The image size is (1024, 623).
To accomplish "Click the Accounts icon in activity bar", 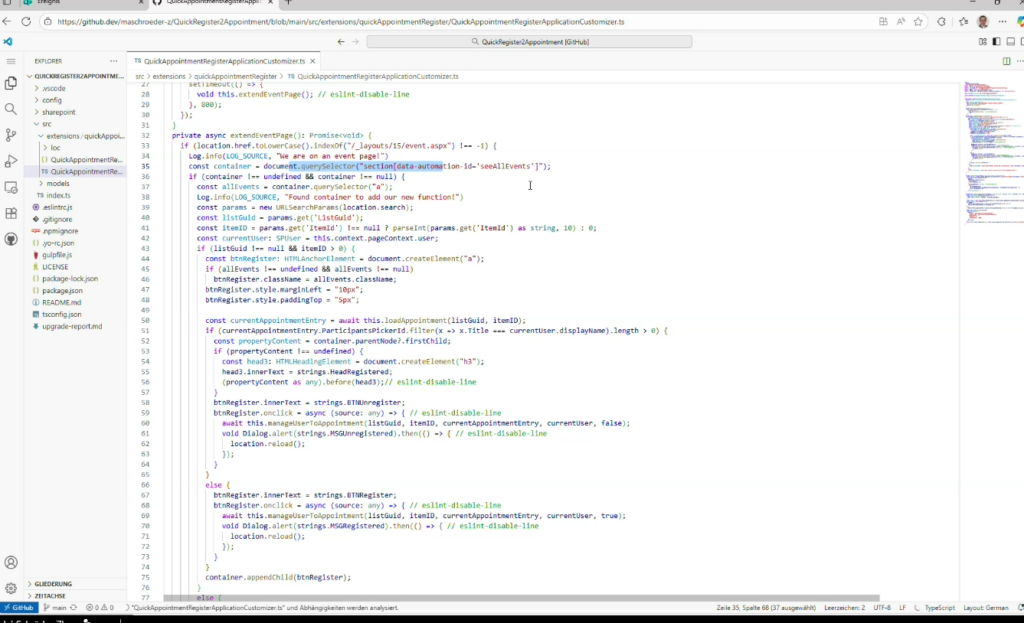I will click(x=11, y=563).
